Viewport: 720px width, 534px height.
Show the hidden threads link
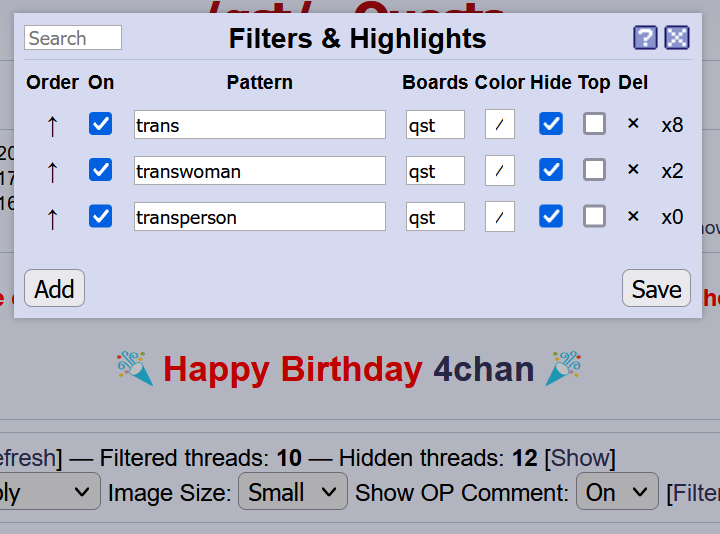[579, 458]
